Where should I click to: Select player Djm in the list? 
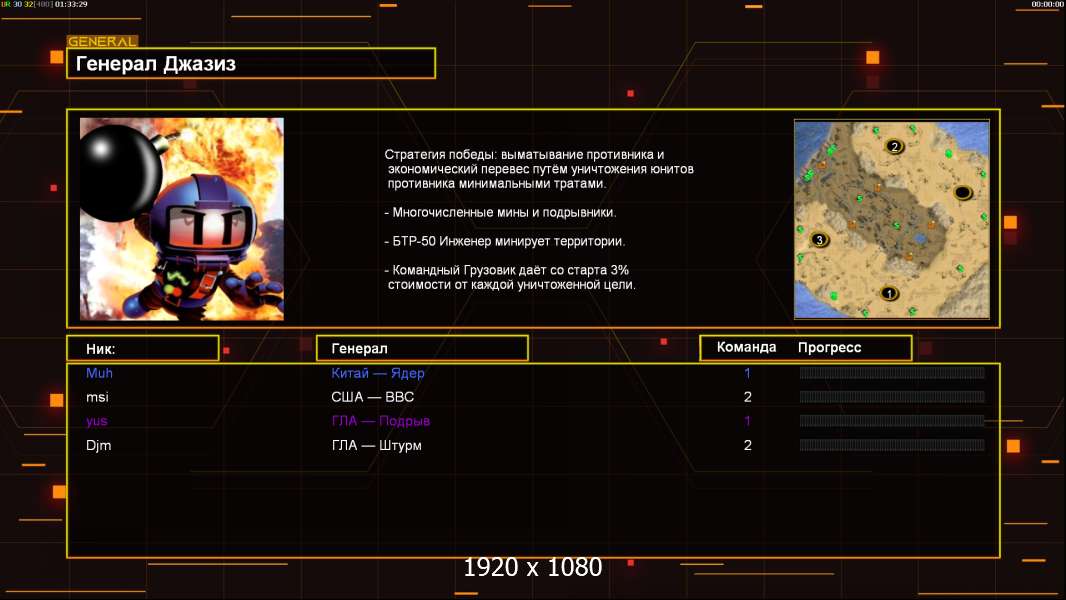point(99,445)
